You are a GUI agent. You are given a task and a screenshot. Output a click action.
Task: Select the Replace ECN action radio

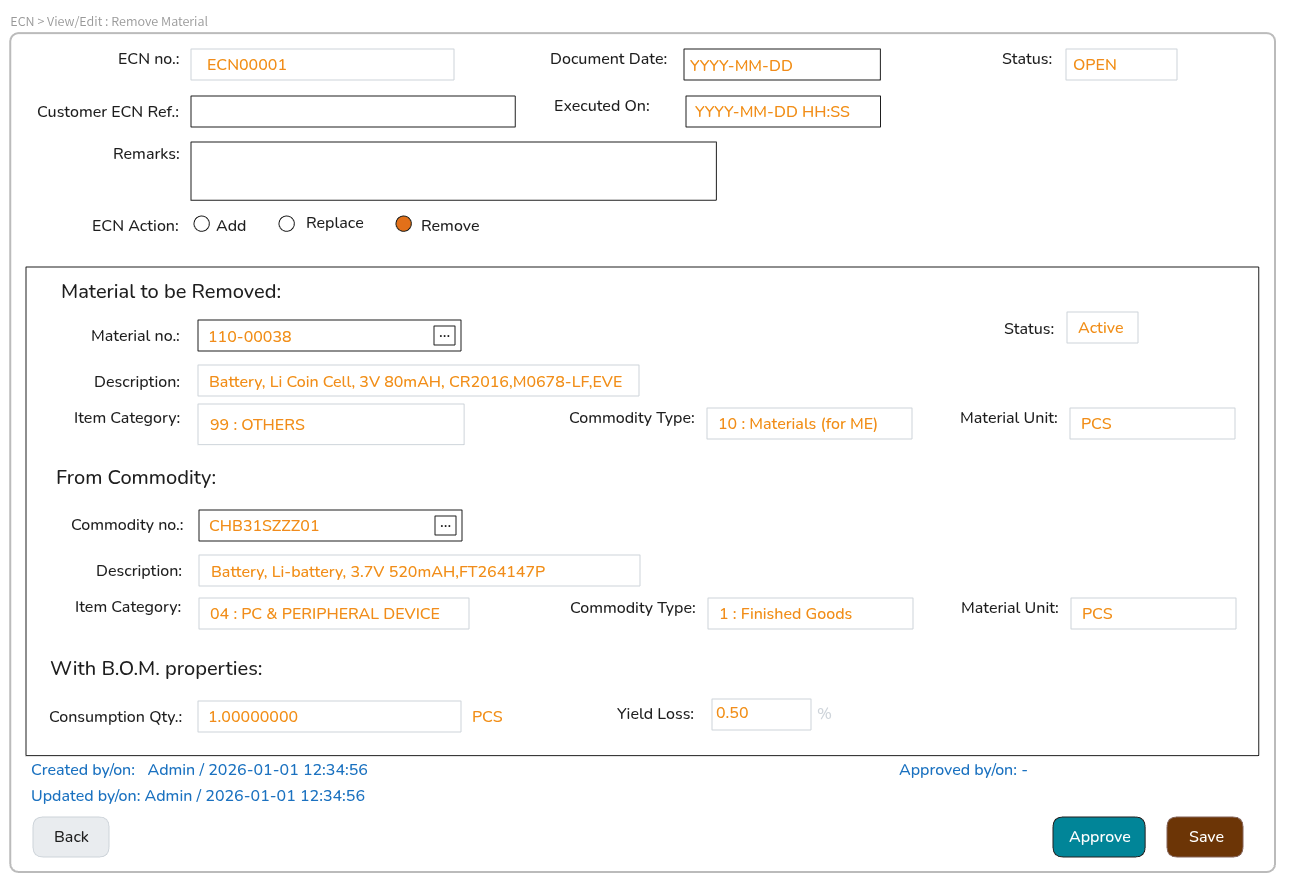pyautogui.click(x=287, y=224)
